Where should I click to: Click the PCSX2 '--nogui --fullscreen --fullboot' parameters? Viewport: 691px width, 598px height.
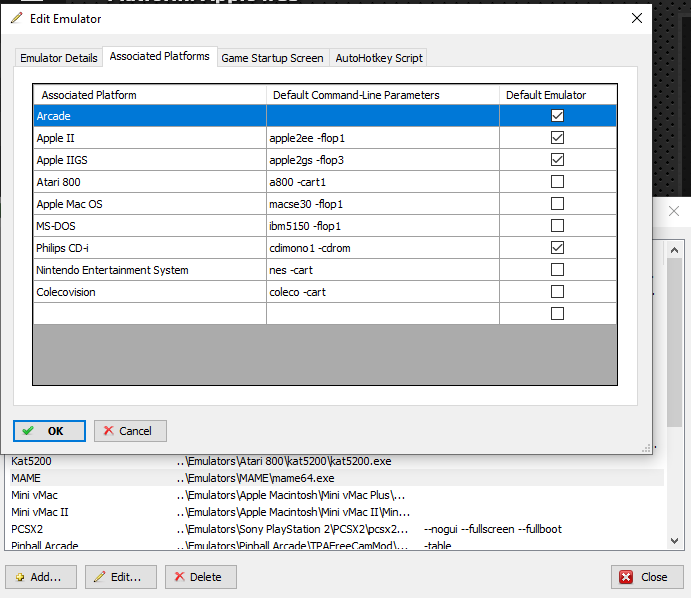point(493,529)
